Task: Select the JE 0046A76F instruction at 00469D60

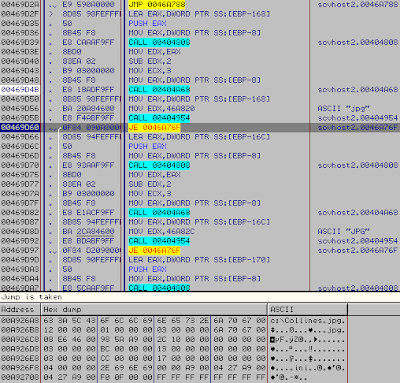Action: point(154,127)
